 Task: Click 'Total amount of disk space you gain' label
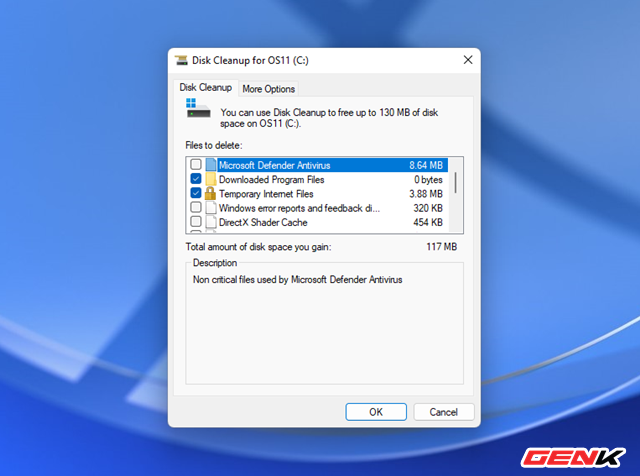(258, 247)
